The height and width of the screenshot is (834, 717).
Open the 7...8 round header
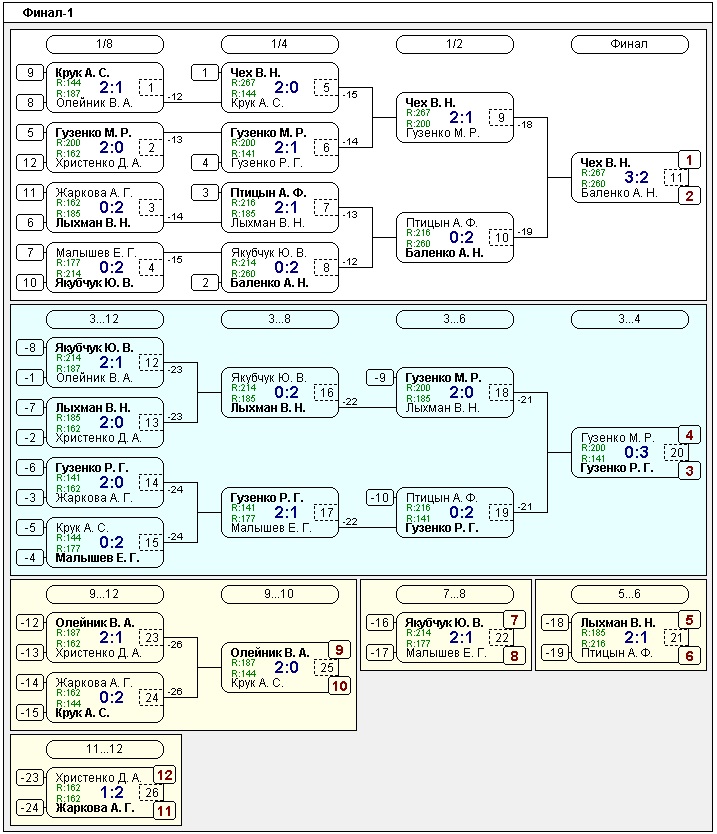[455, 594]
